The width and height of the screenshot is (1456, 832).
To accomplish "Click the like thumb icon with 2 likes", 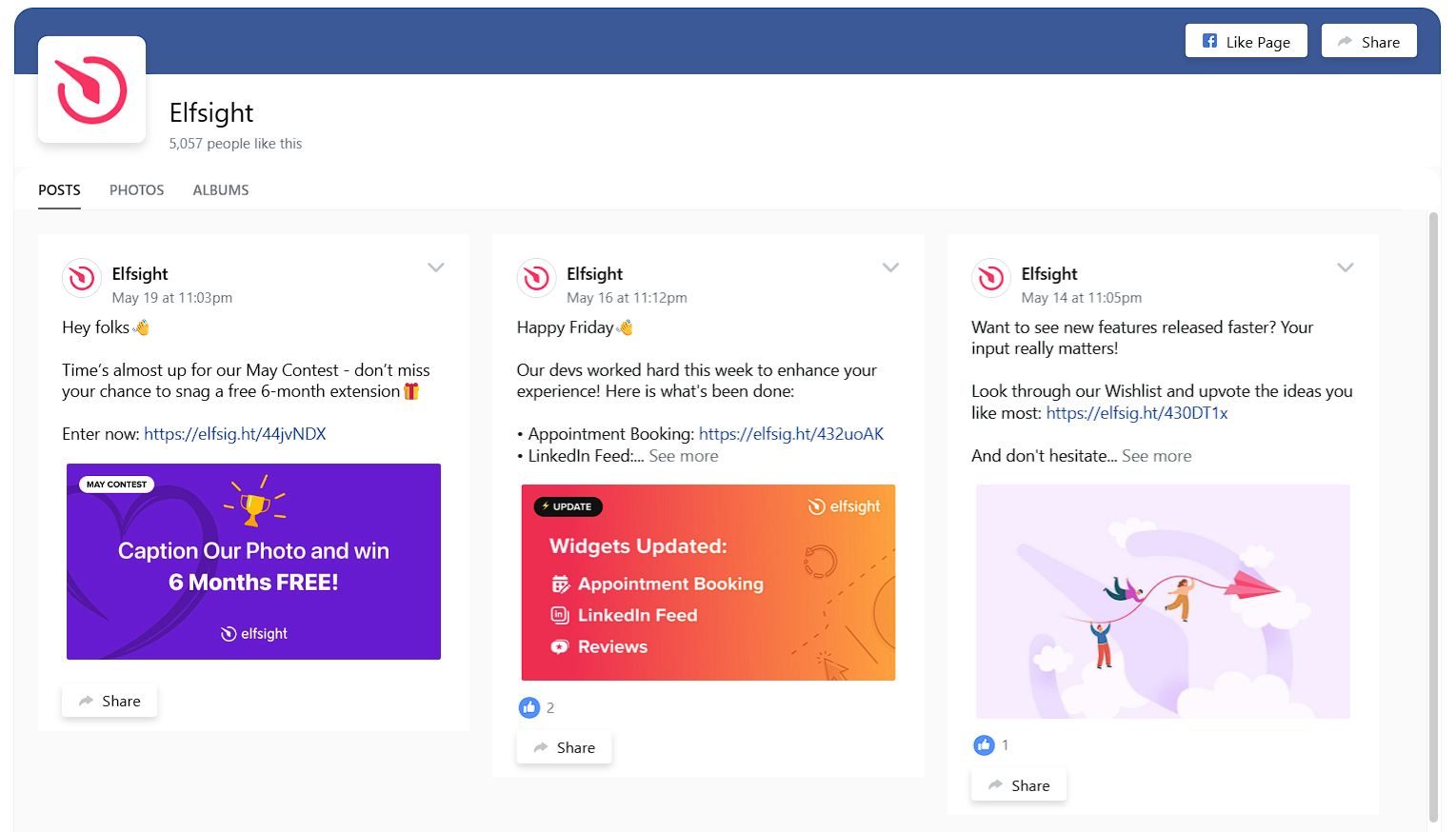I will coord(529,707).
